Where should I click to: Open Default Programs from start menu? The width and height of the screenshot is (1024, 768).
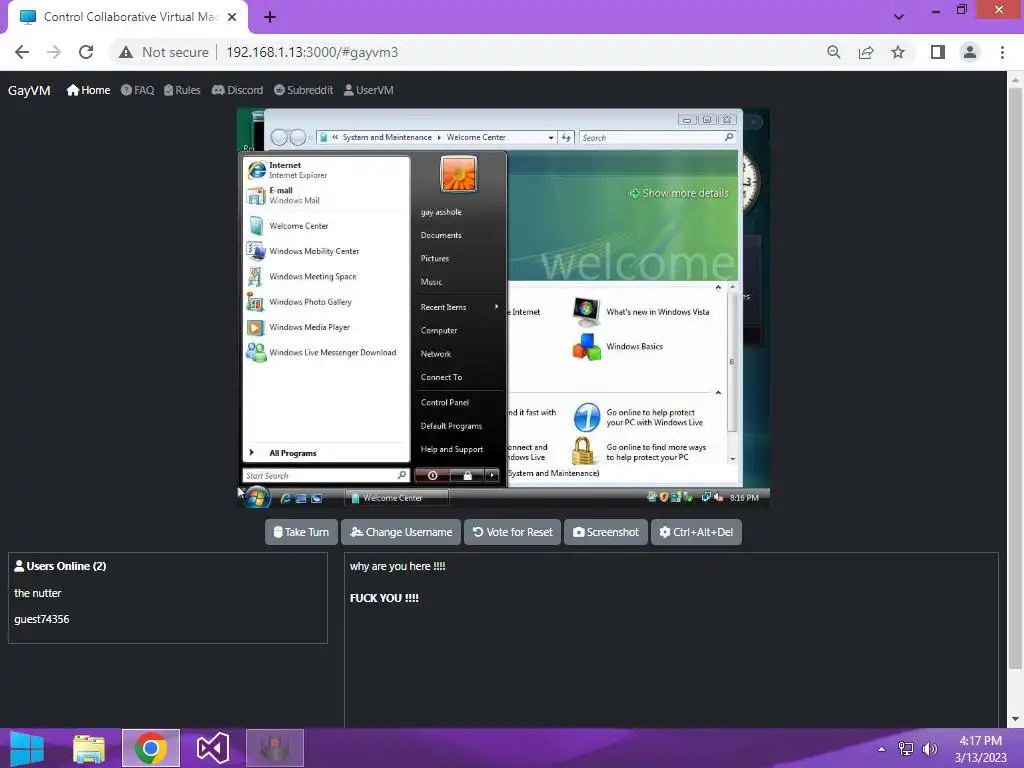click(x=451, y=426)
